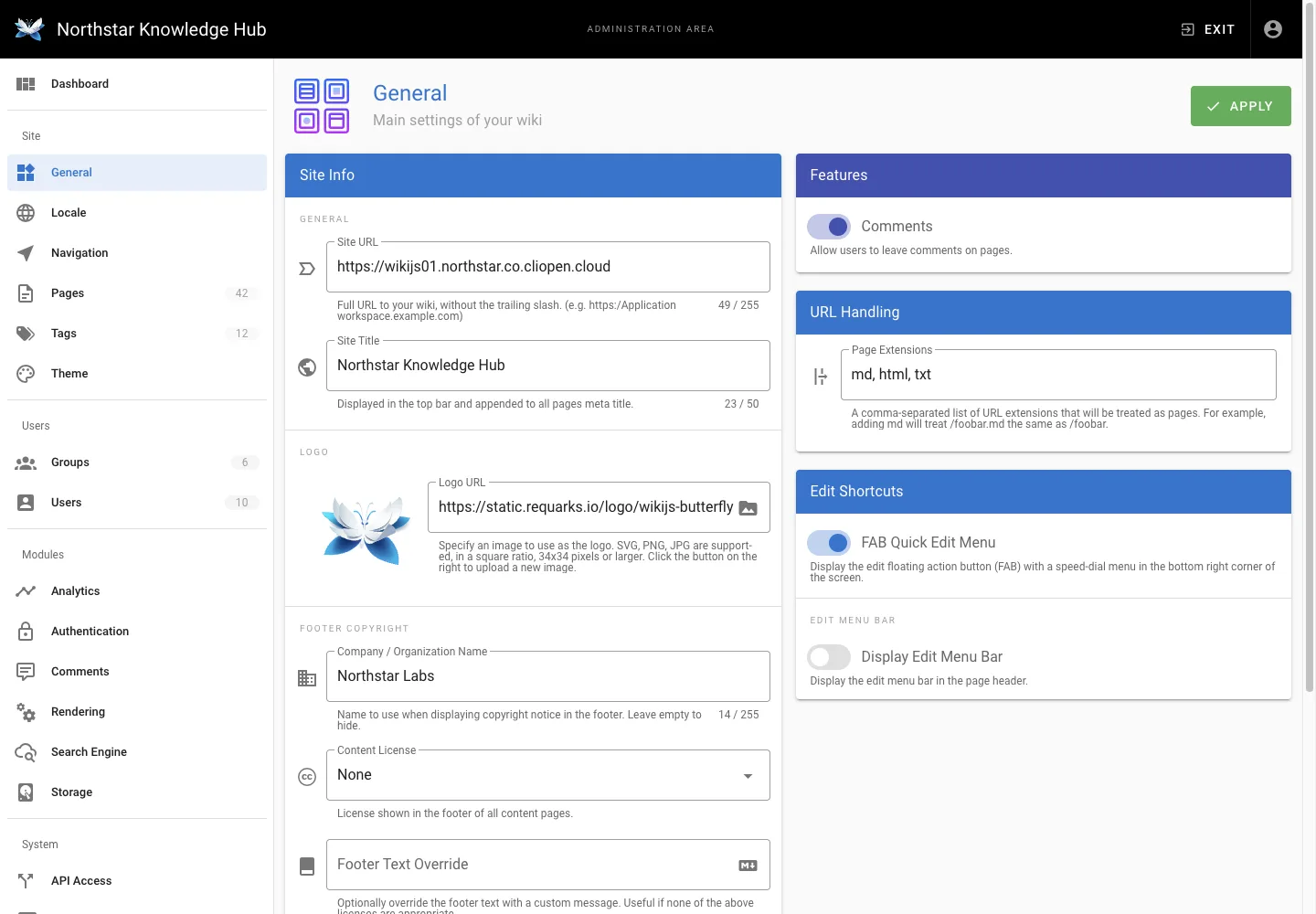Click the Features panel header
This screenshot has width=1316, height=914.
coord(1044,175)
